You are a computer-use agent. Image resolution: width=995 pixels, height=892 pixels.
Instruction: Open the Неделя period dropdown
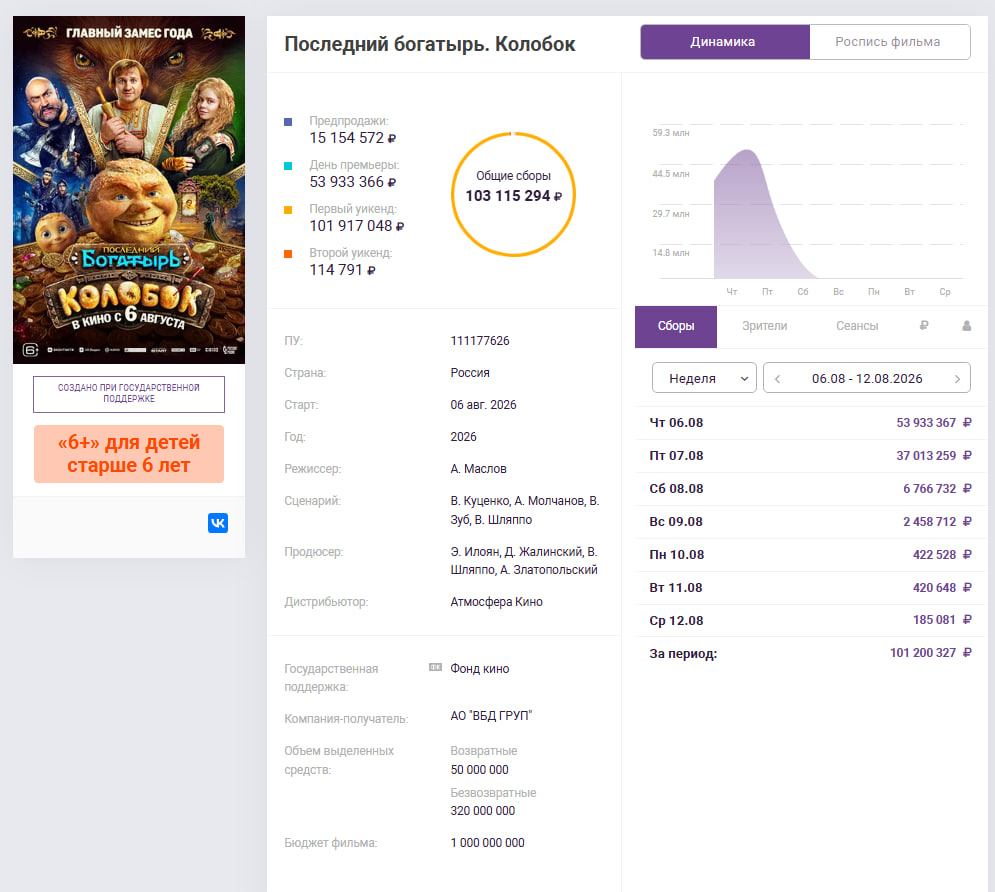pos(704,378)
